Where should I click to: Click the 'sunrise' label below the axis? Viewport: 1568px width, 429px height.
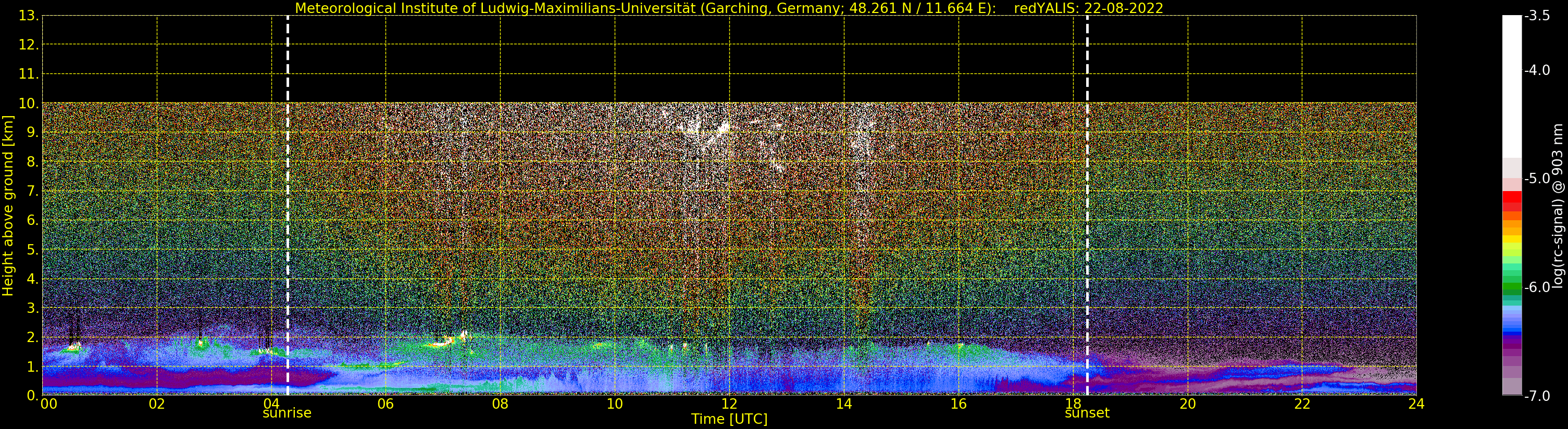[x=287, y=413]
